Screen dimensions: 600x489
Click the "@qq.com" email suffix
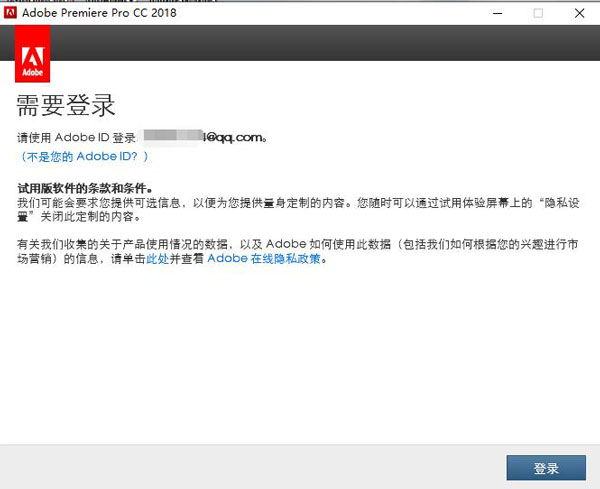(x=233, y=137)
